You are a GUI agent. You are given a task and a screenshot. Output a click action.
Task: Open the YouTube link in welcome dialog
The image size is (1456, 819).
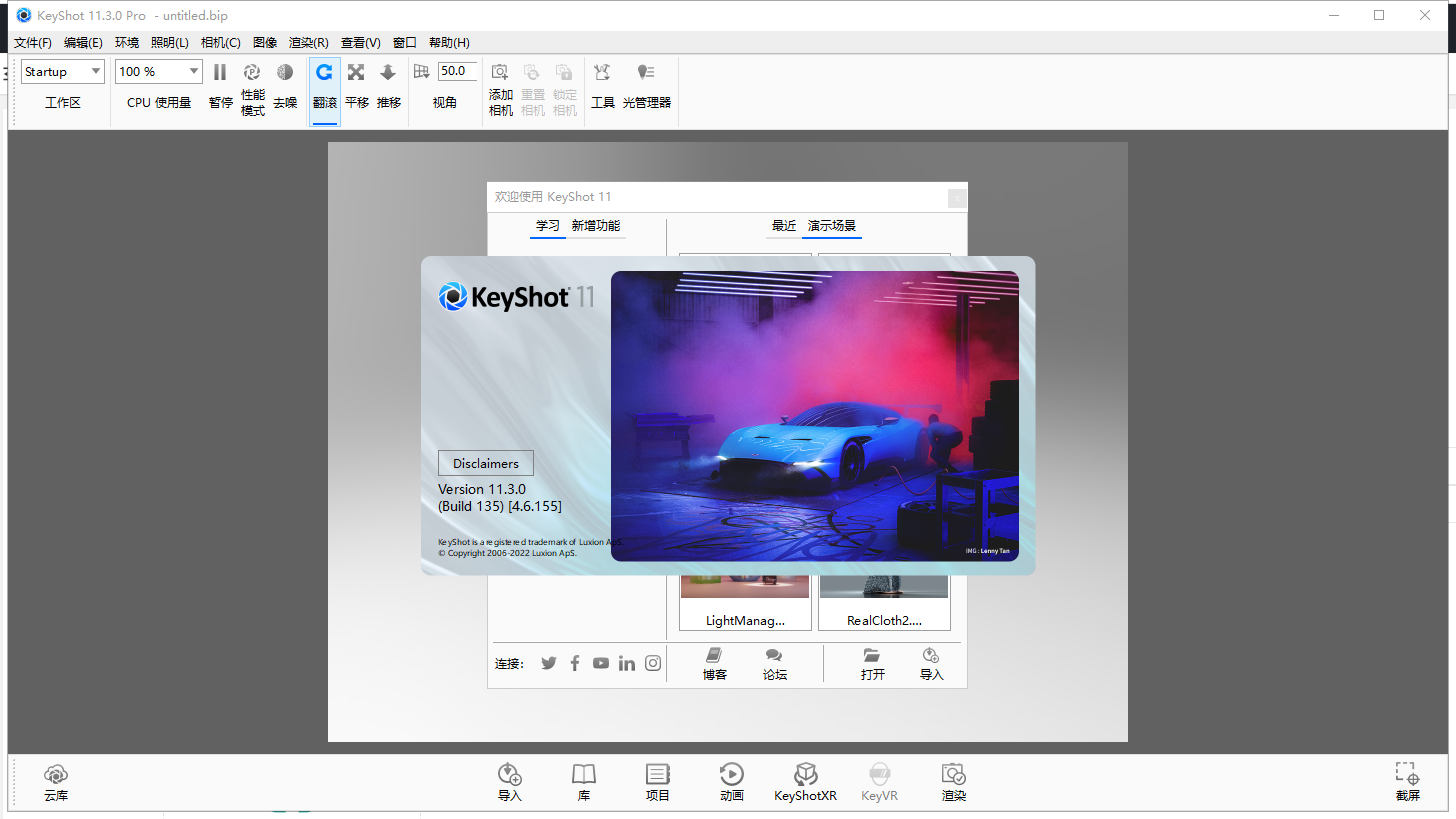point(600,663)
